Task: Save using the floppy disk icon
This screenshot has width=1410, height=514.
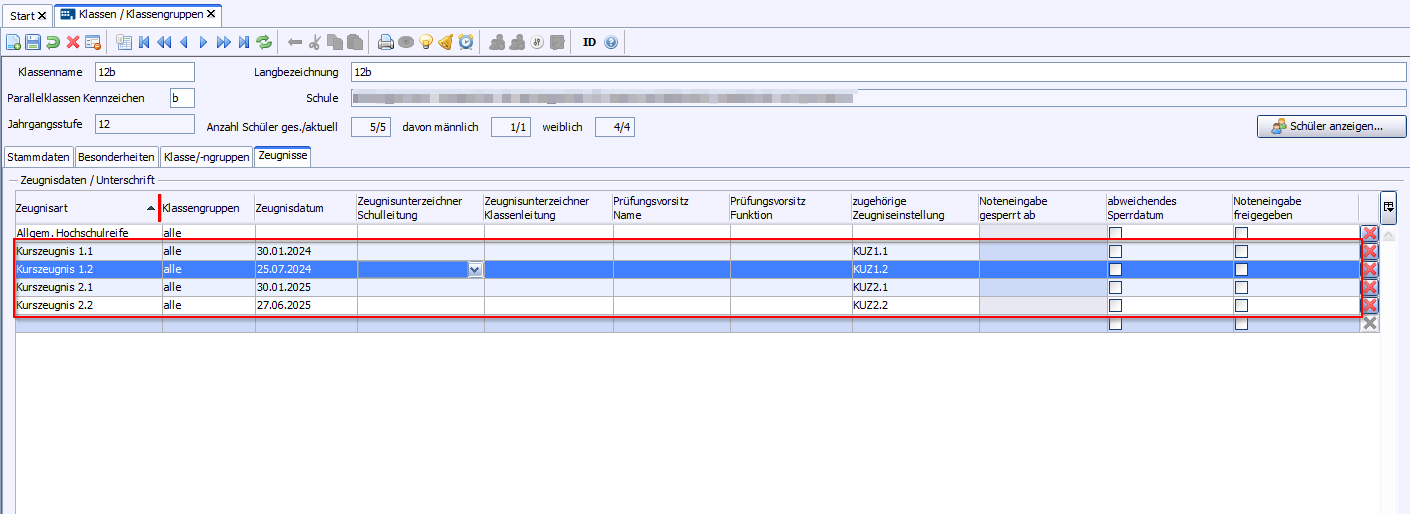Action: coord(32,42)
